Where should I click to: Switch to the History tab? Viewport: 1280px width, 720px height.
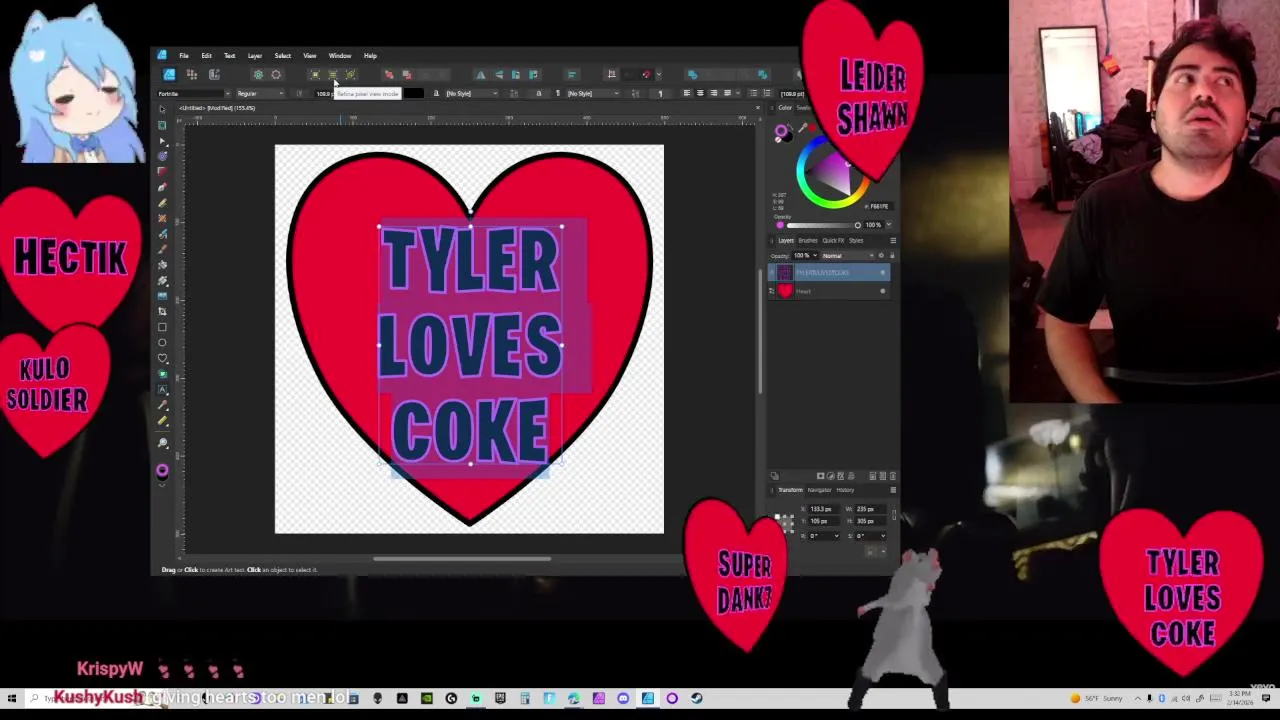point(846,490)
